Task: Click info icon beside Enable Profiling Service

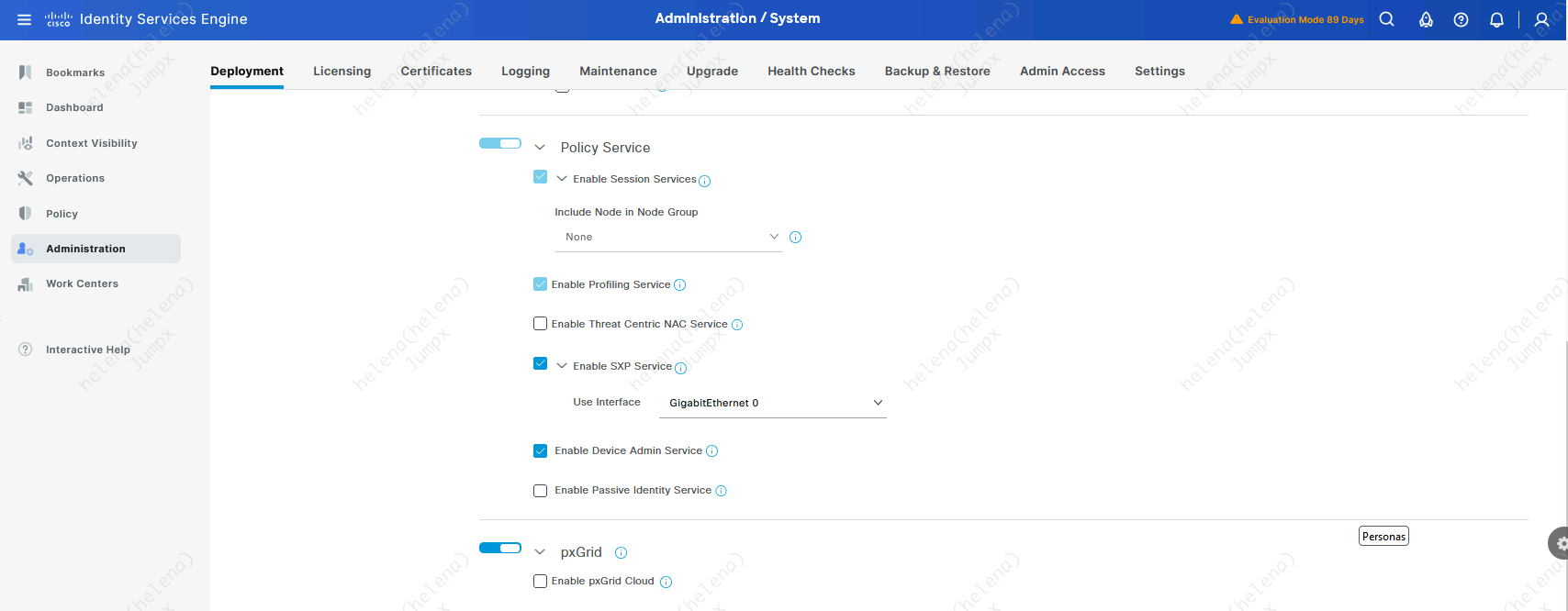Action: [679, 285]
